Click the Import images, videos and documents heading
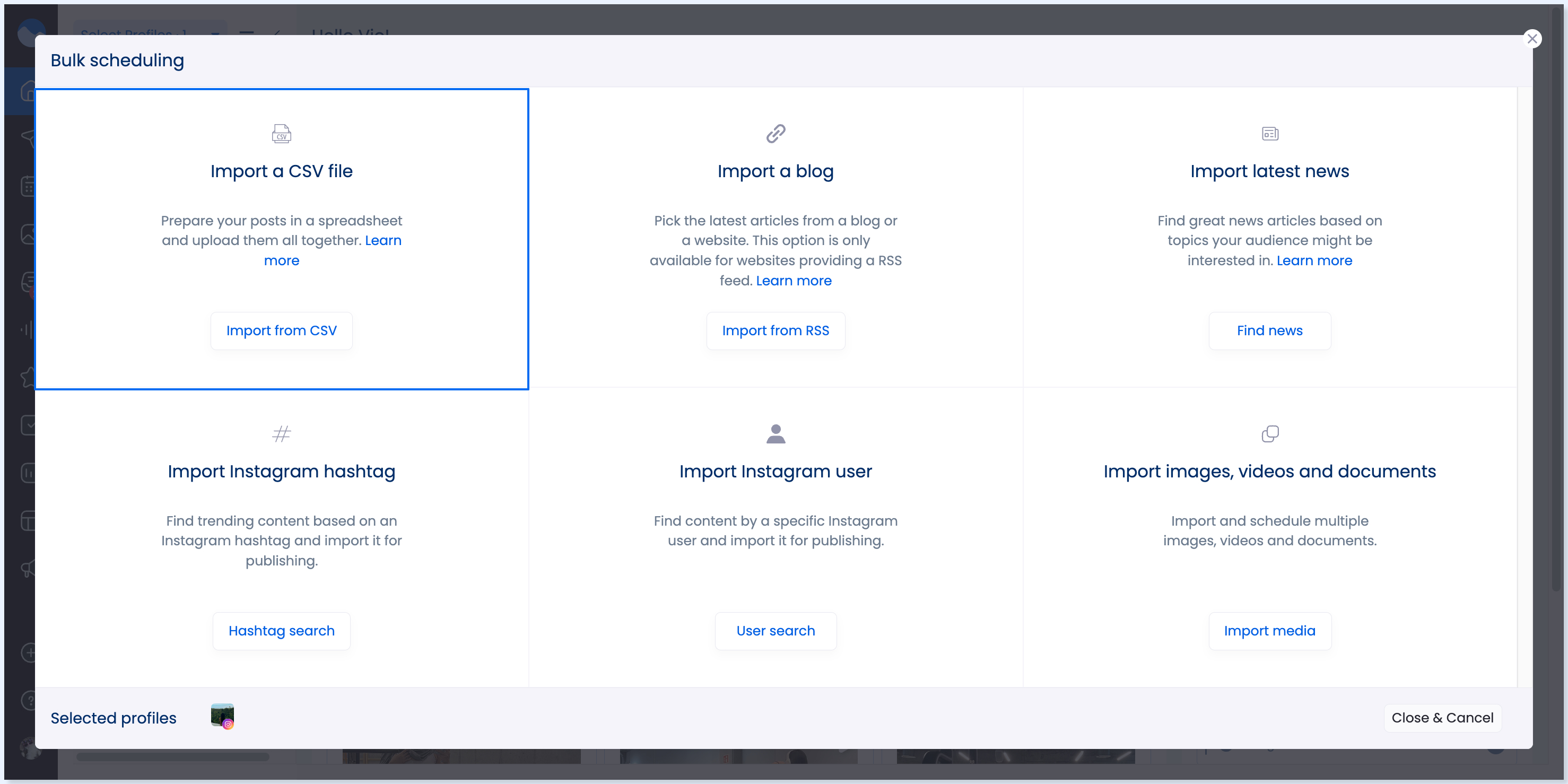The height and width of the screenshot is (784, 1568). [1270, 472]
